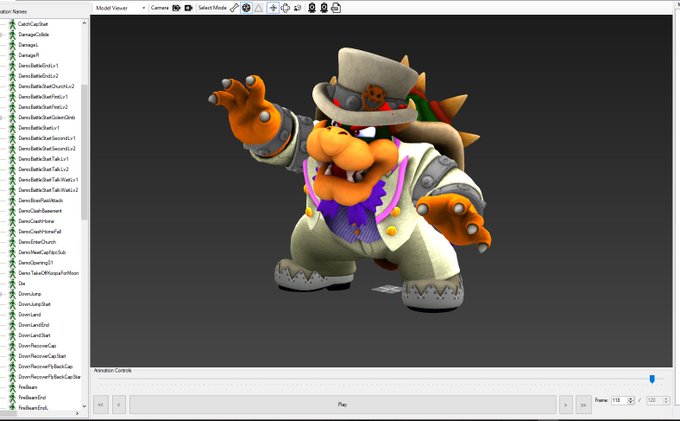Open the Model Viewer dropdown
680x421 pixels.
tap(120, 8)
